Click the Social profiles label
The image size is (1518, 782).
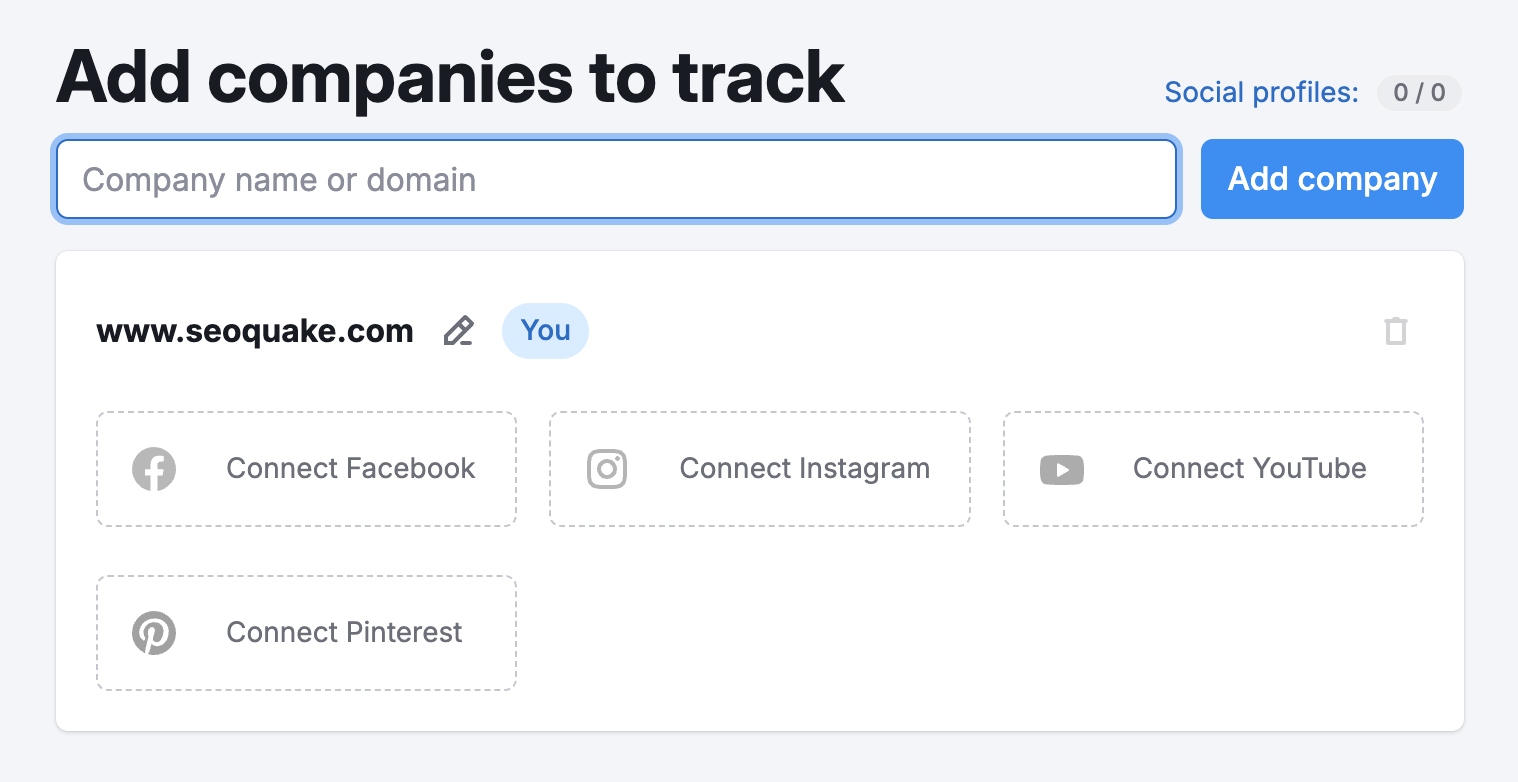click(1260, 92)
